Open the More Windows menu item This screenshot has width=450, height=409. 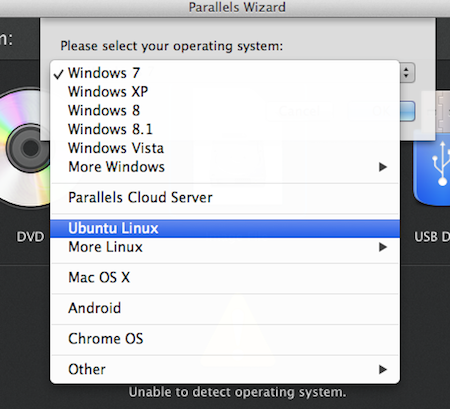point(225,167)
